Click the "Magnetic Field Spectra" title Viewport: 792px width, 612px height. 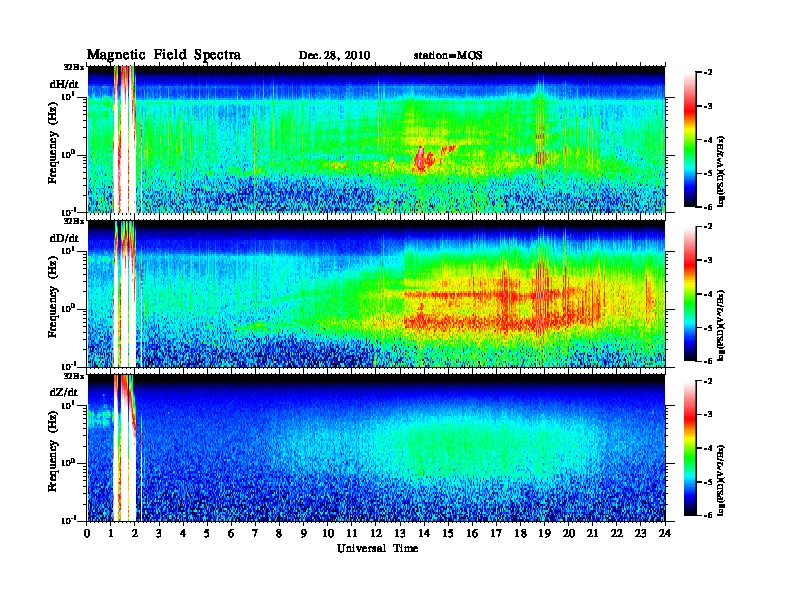(164, 55)
